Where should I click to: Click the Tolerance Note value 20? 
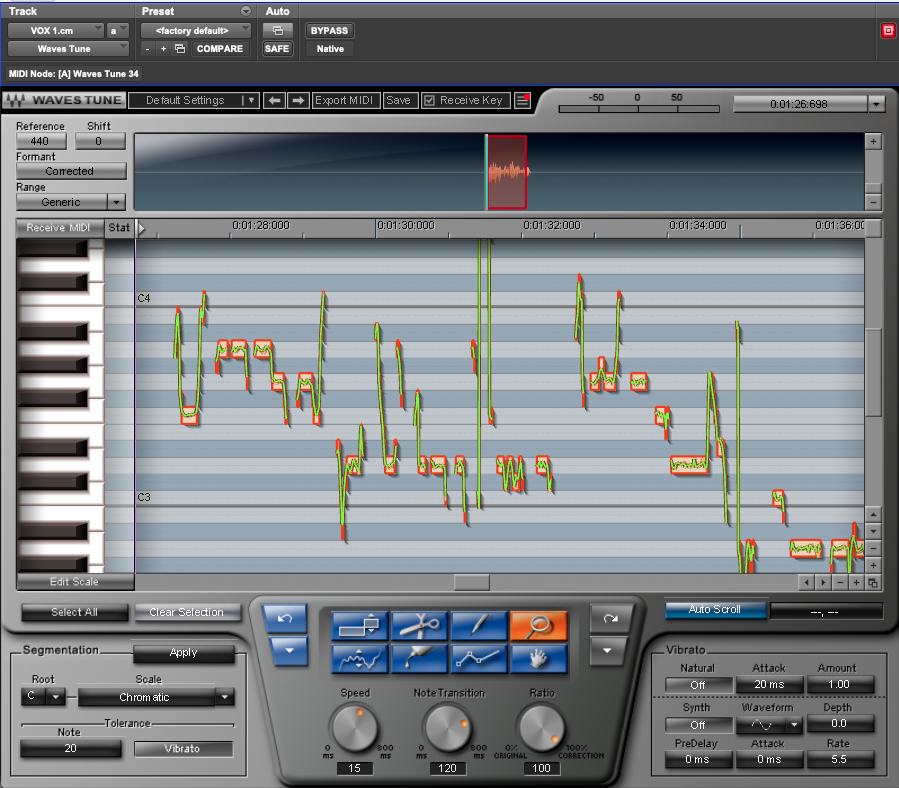point(71,748)
